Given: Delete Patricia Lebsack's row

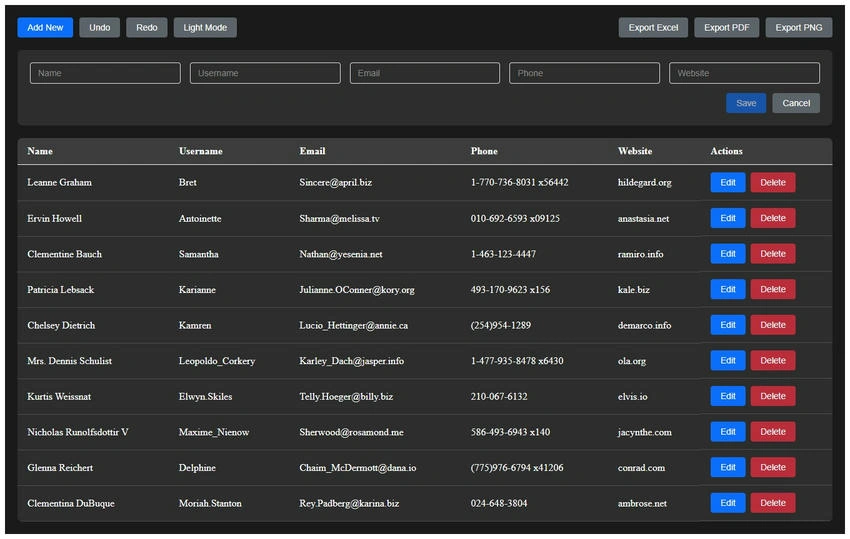Looking at the screenshot, I should 772,290.
